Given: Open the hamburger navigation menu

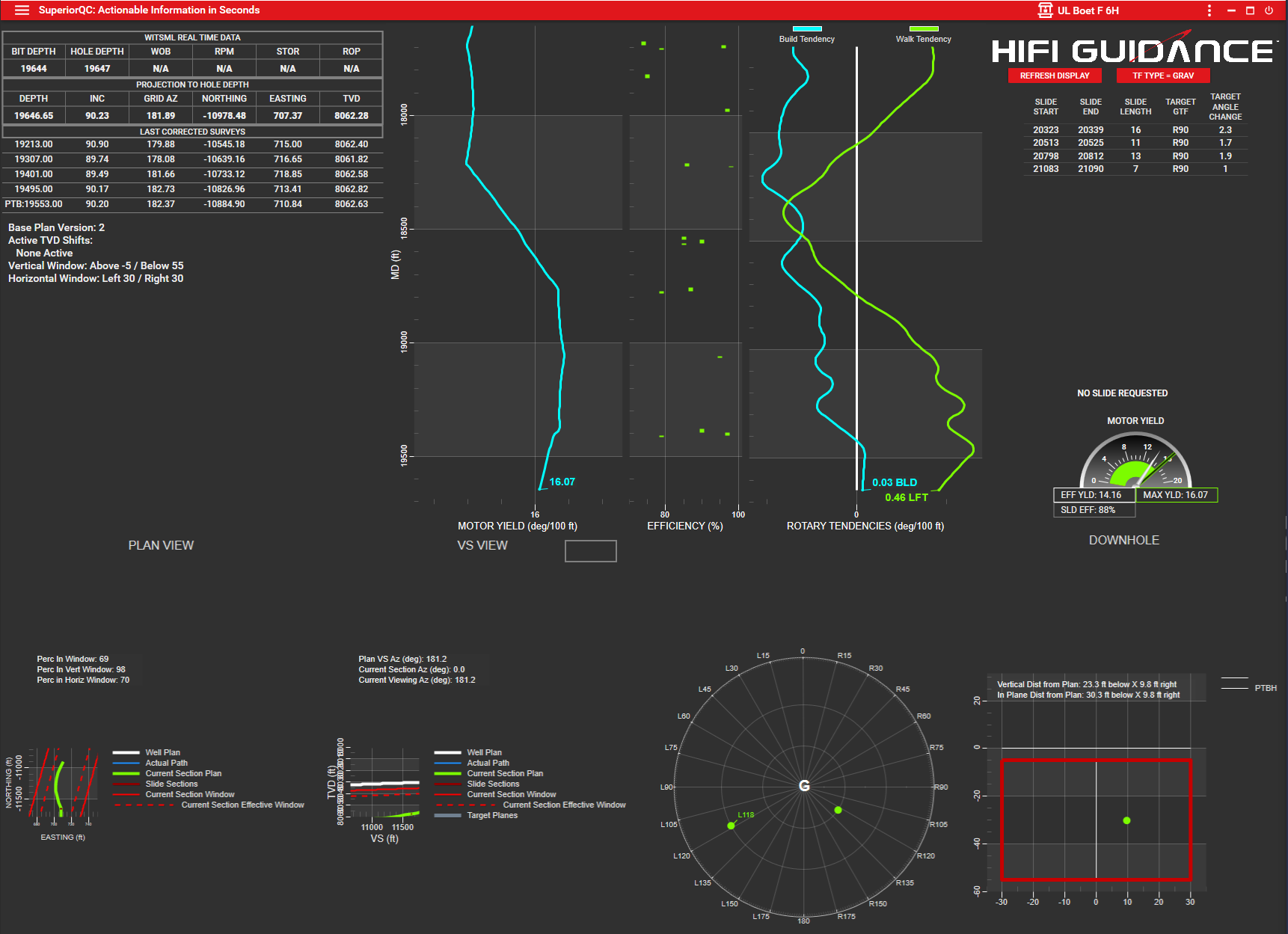Looking at the screenshot, I should (x=20, y=10).
